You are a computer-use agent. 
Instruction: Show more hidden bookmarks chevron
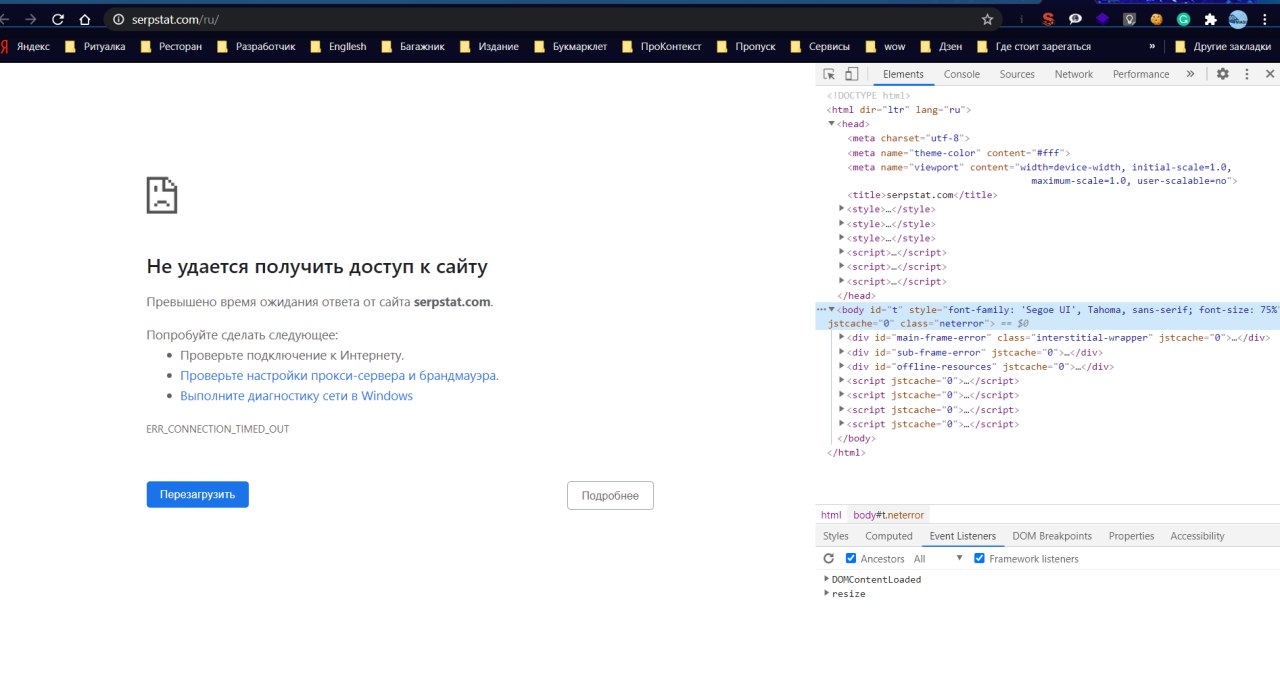click(1153, 46)
